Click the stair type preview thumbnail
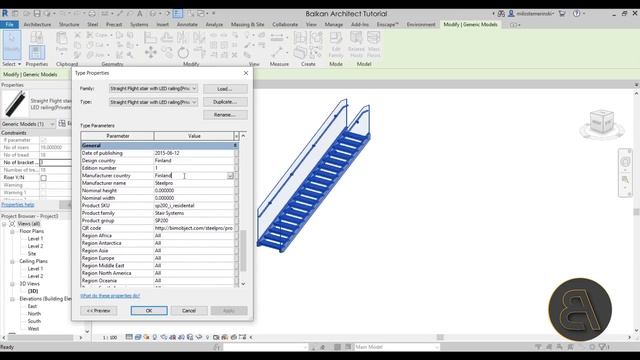The width and height of the screenshot is (640, 360). pyautogui.click(x=15, y=104)
